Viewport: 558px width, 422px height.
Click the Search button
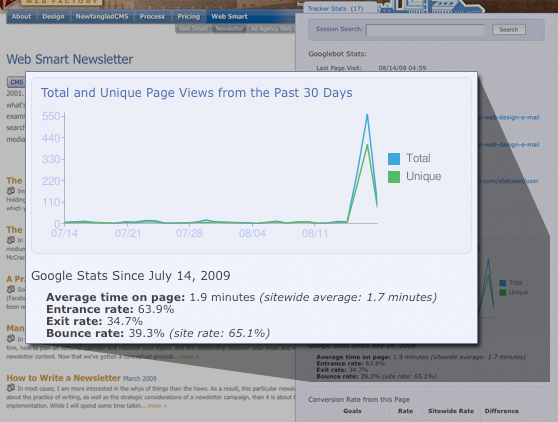509,30
